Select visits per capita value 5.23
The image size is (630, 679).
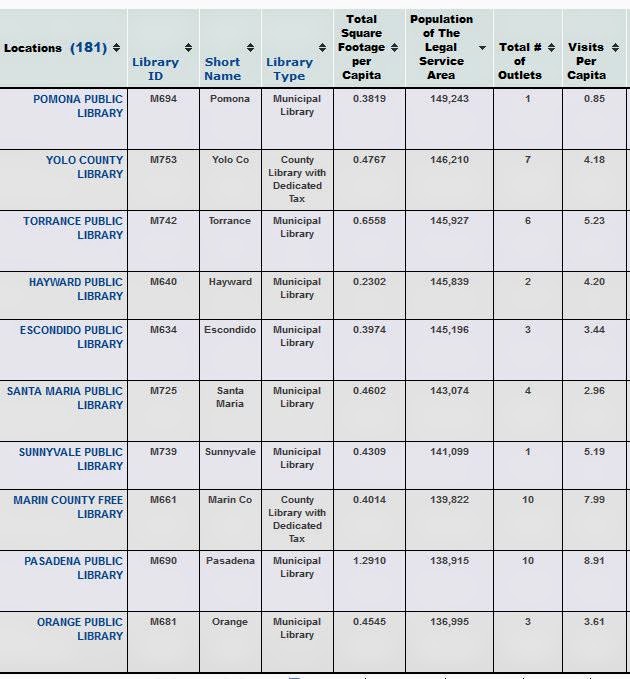click(594, 221)
